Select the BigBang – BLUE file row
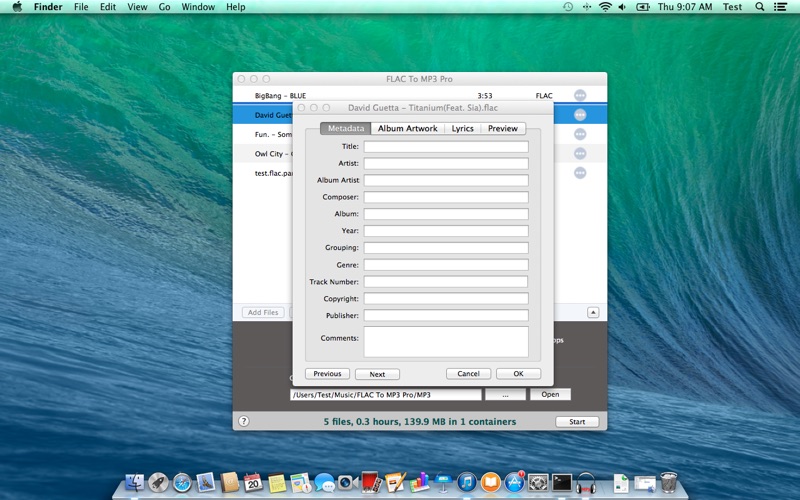800x500 pixels. click(419, 95)
